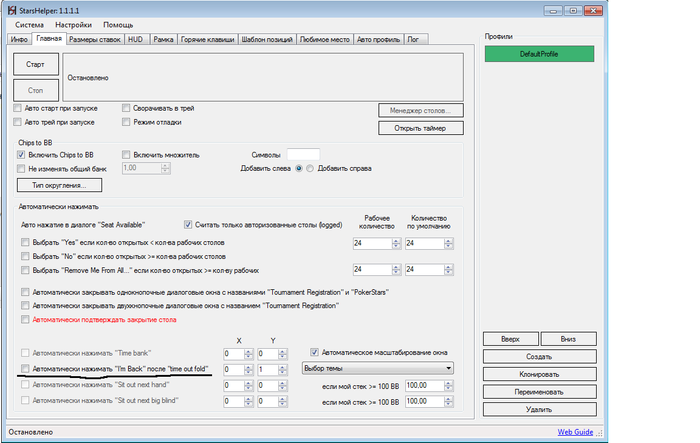Open Менеджер столов dialog
Screen dimensions: 700x443
pos(421,110)
